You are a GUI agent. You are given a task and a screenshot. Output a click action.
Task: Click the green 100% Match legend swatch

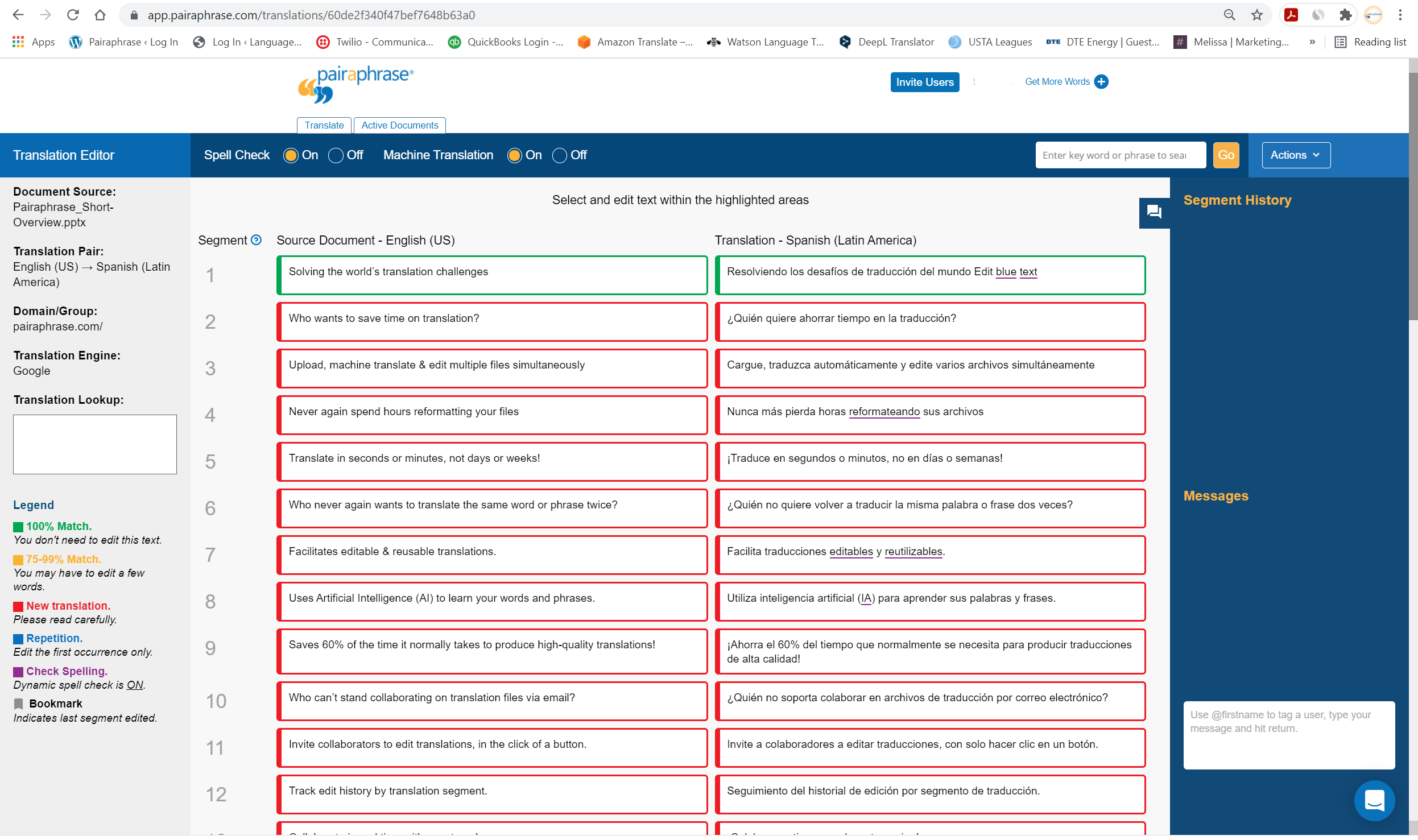tap(18, 527)
